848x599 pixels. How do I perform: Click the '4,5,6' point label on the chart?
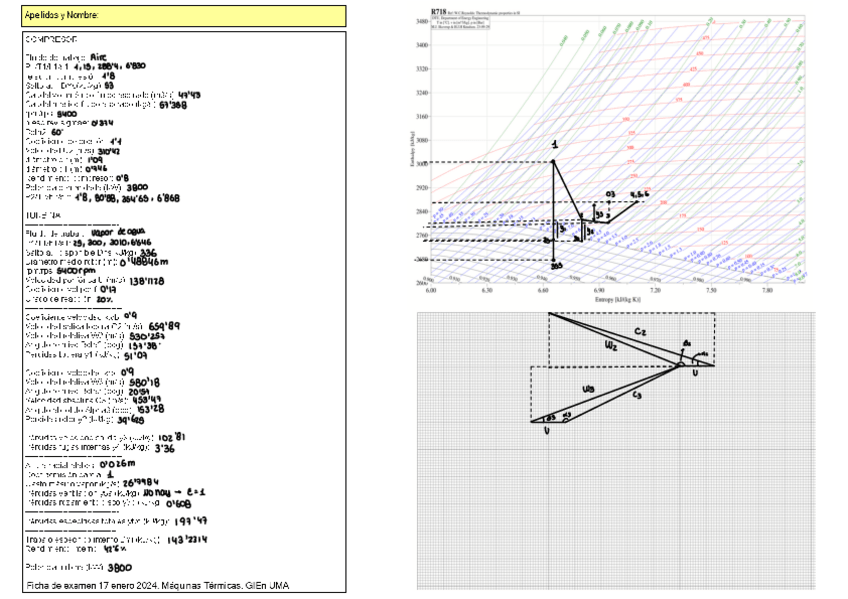click(639, 193)
